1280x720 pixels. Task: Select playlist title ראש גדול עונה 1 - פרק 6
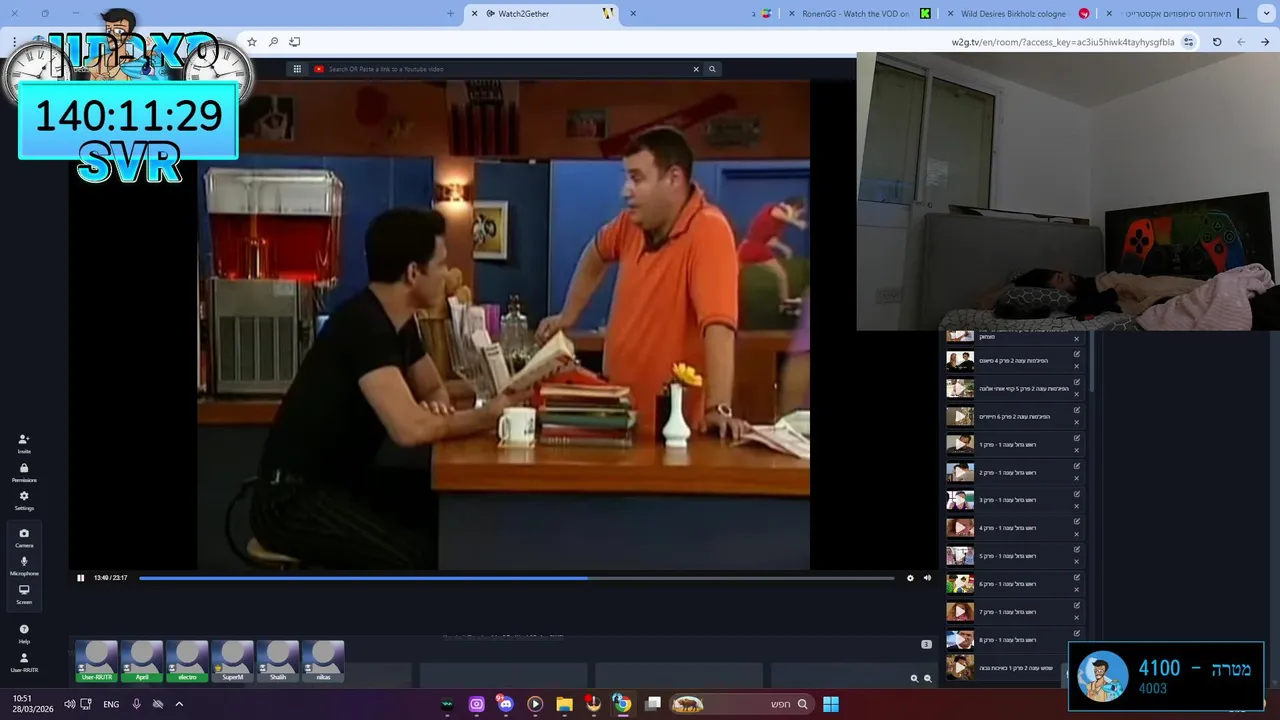pyautogui.click(x=1007, y=584)
